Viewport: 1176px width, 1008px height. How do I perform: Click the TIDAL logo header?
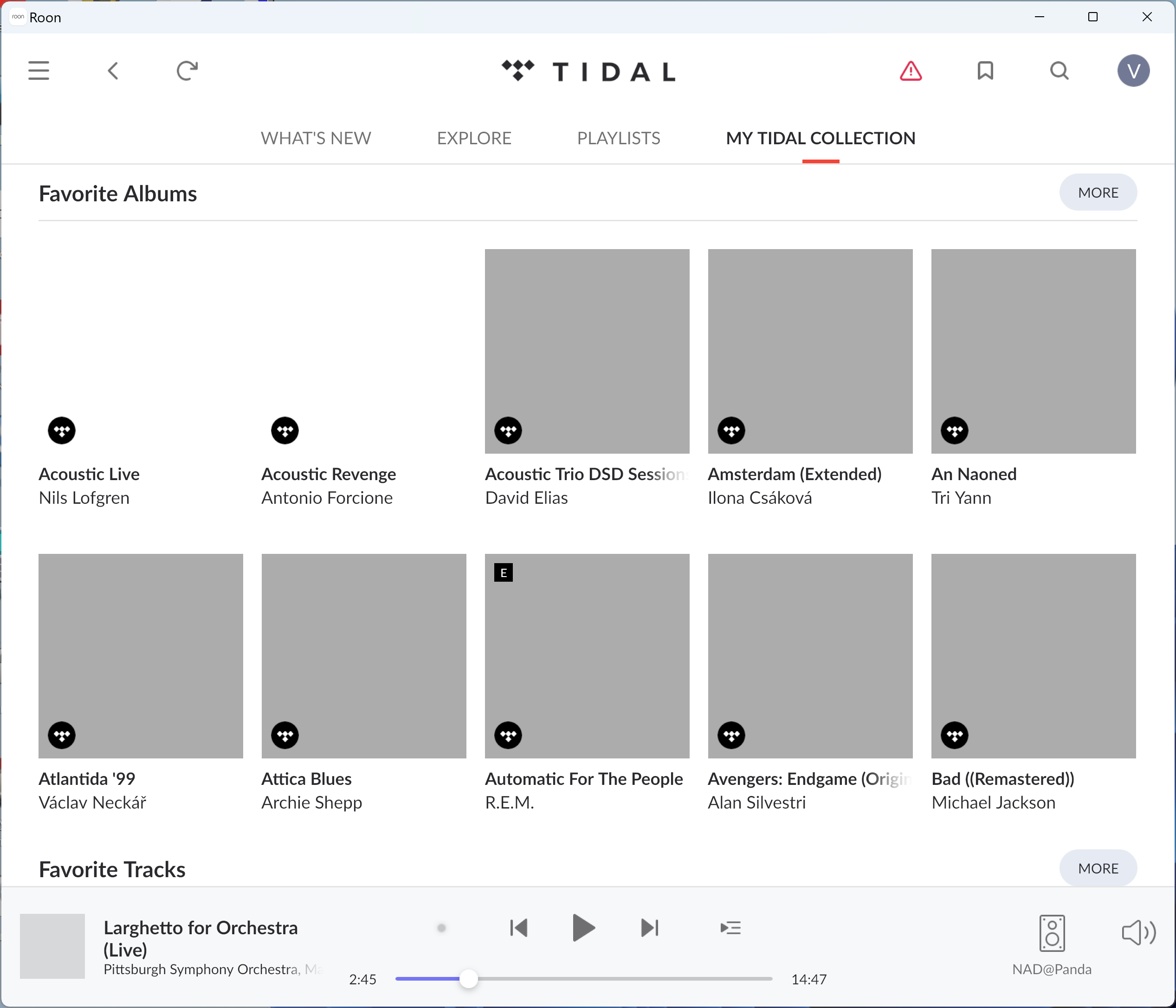tap(588, 71)
